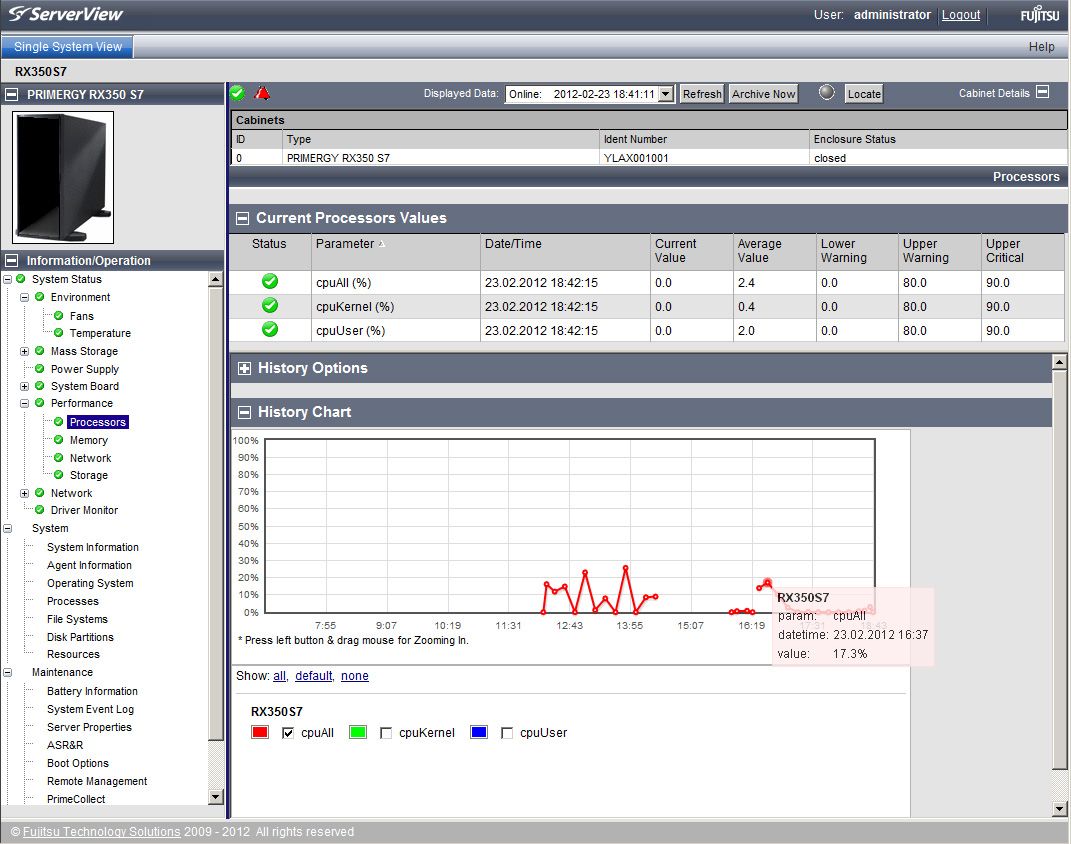Expand the History Options section
The image size is (1071, 844).
tap(244, 369)
